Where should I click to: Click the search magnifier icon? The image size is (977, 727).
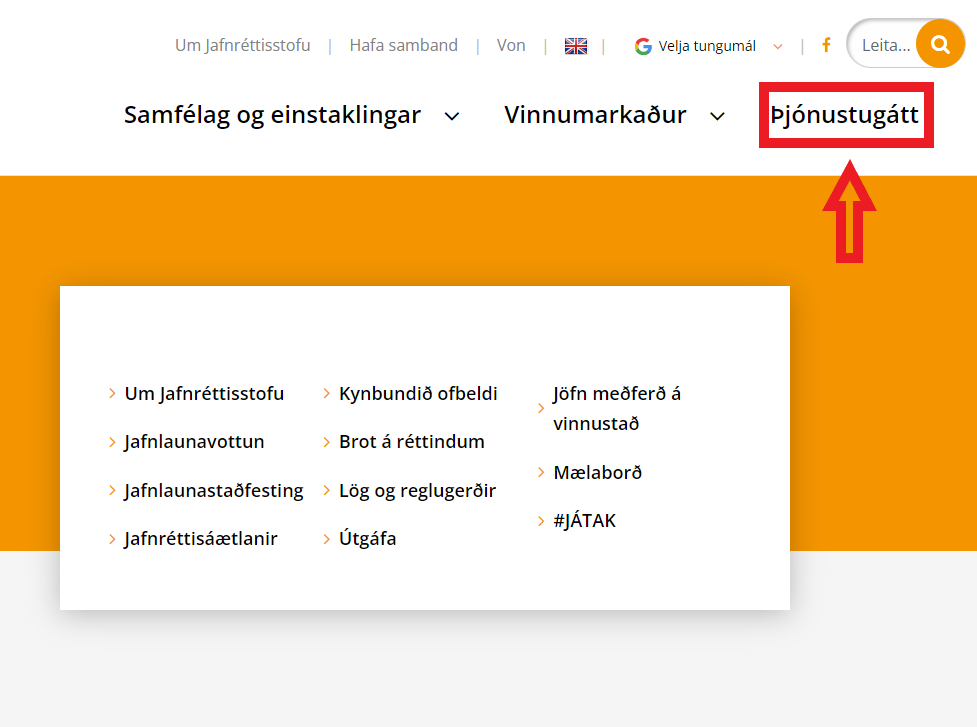pyautogui.click(x=940, y=44)
